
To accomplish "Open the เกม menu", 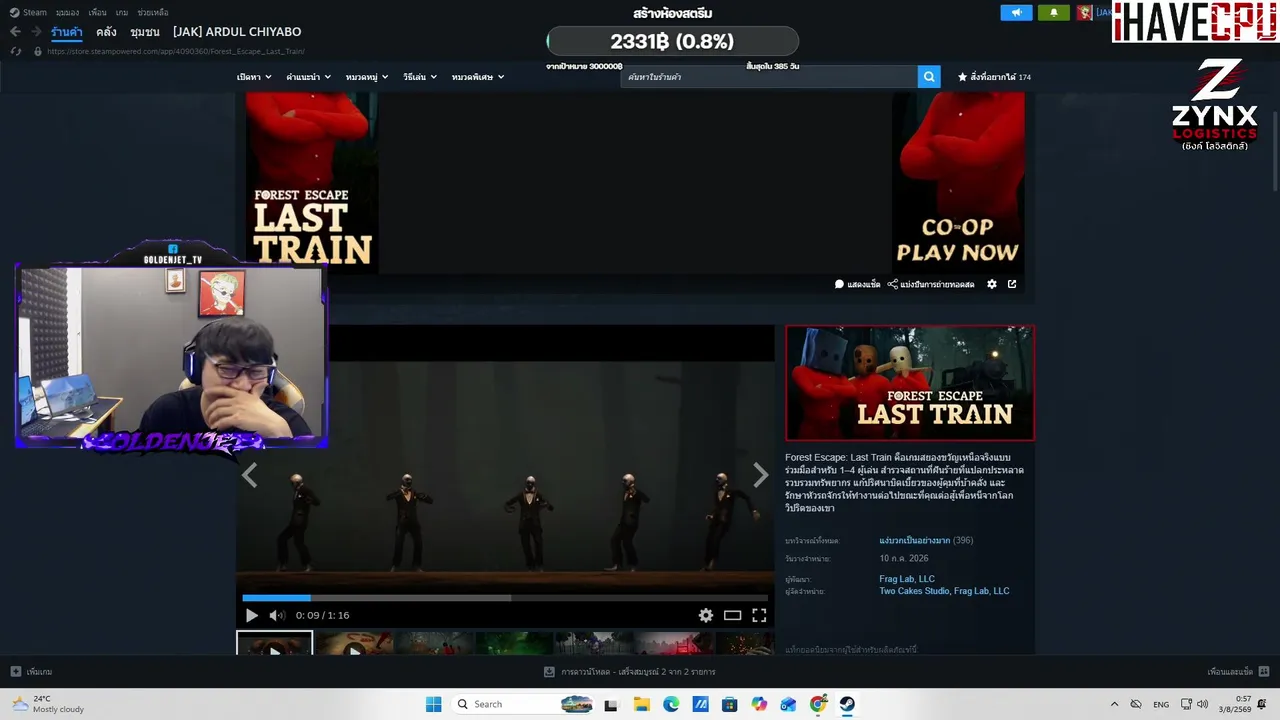I will coord(122,13).
